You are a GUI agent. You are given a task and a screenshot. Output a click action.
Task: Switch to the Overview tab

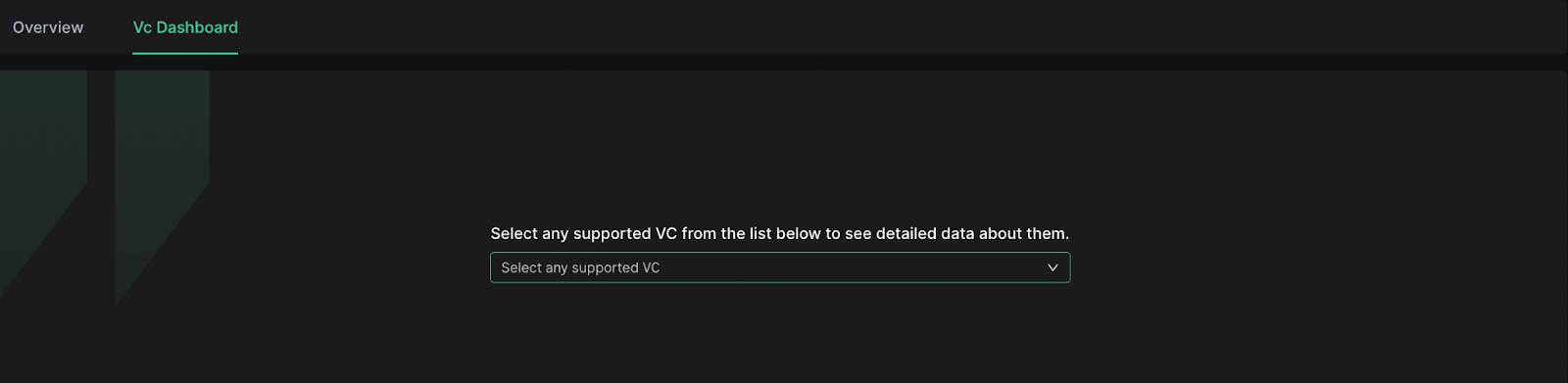tap(48, 27)
